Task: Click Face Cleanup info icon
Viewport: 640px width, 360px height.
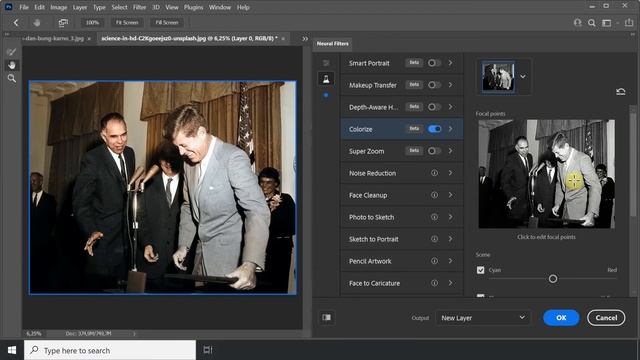Action: tap(434, 195)
